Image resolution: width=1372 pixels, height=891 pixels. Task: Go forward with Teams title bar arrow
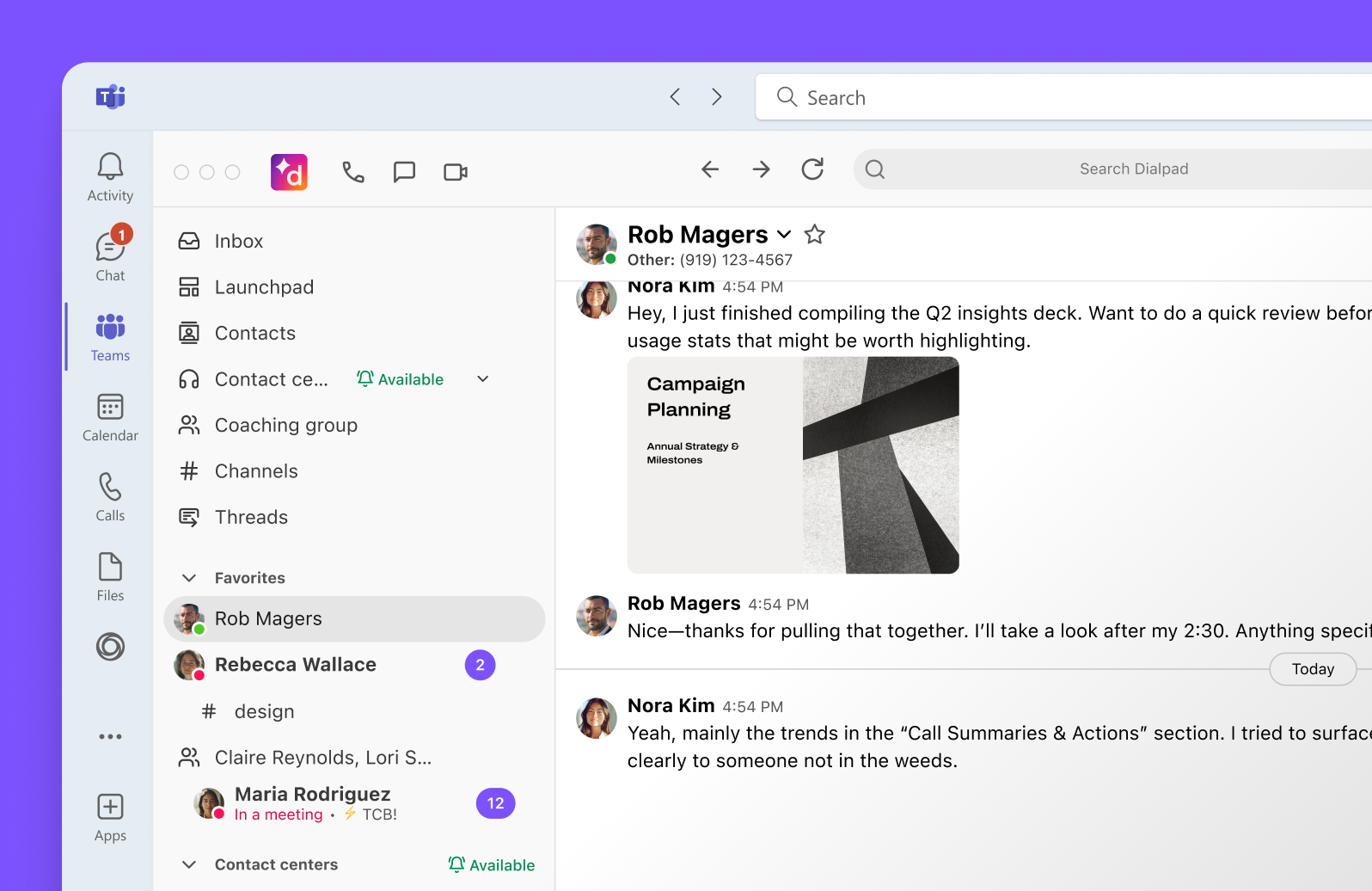click(717, 97)
